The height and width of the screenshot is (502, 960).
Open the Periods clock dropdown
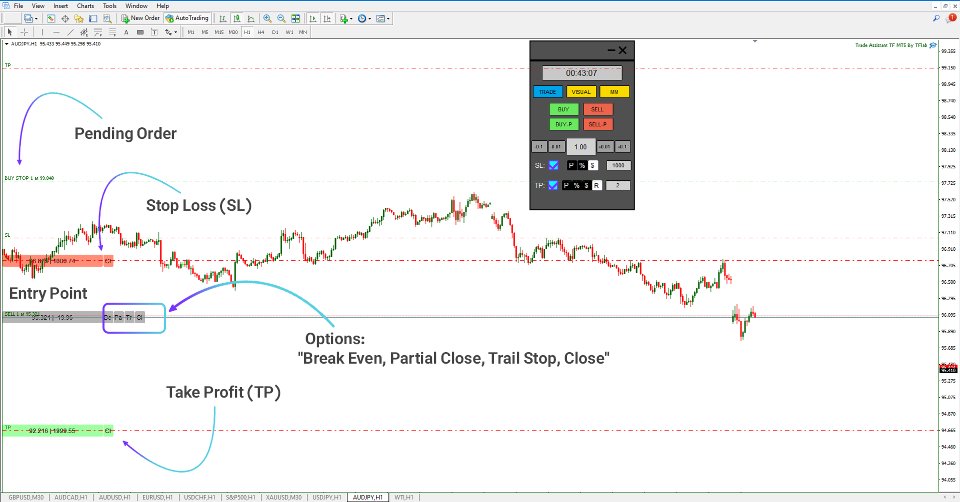click(364, 18)
